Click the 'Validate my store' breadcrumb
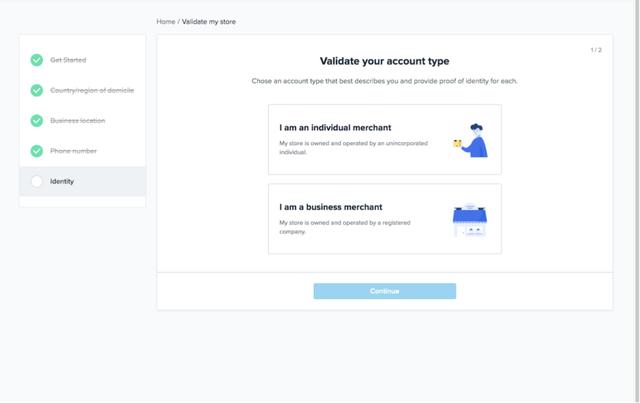 (209, 22)
